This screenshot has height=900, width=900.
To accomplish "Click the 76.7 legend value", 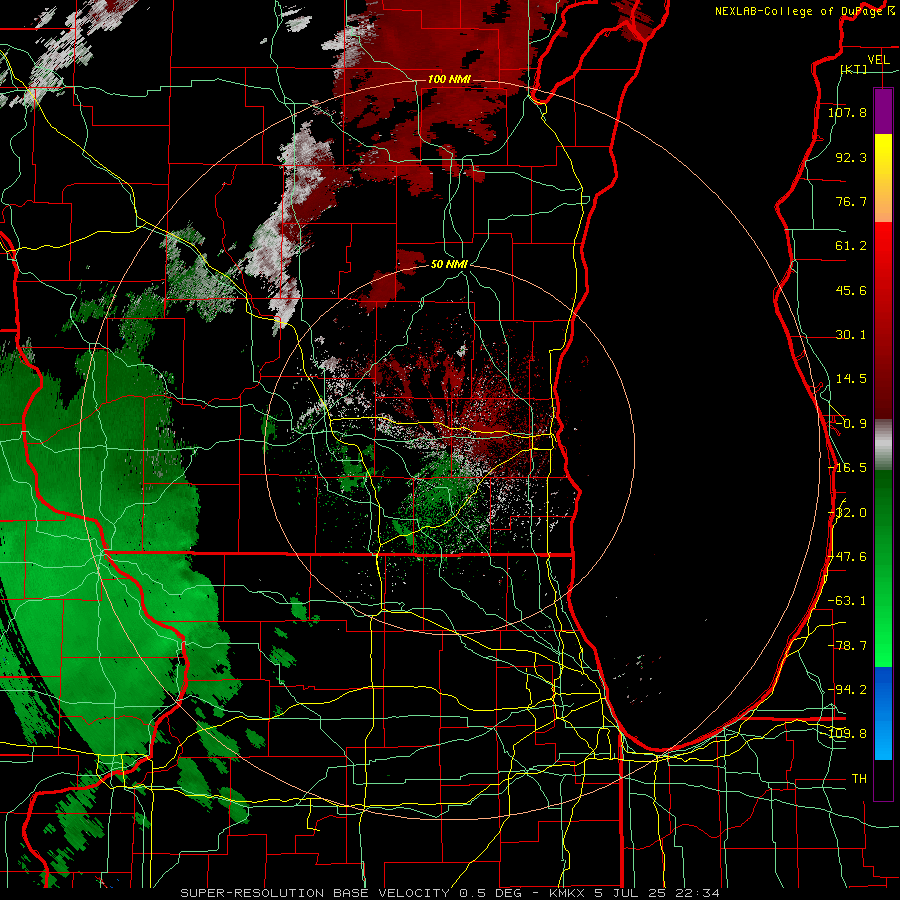I will click(851, 201).
